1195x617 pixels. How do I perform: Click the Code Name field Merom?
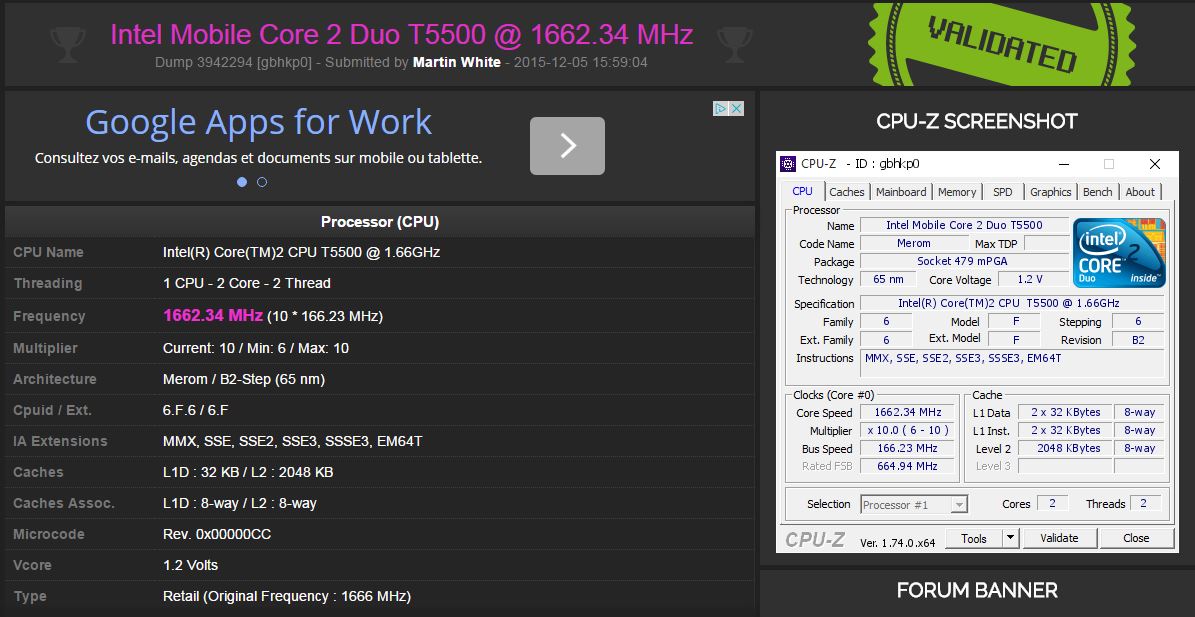point(913,243)
